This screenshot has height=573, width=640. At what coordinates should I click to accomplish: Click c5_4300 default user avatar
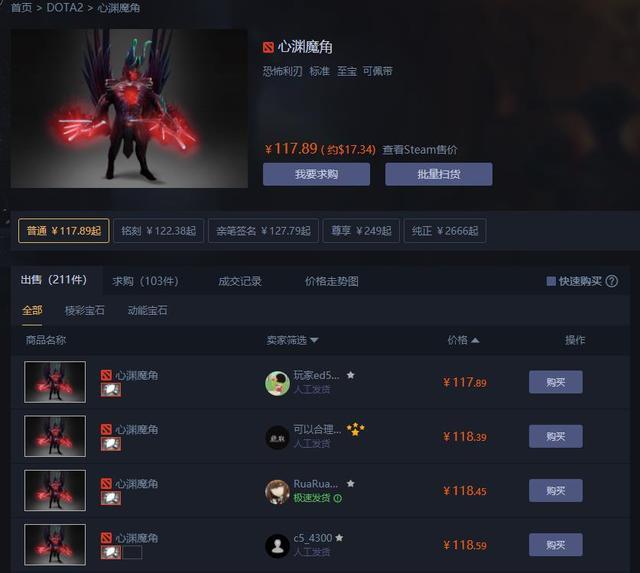[x=278, y=546]
